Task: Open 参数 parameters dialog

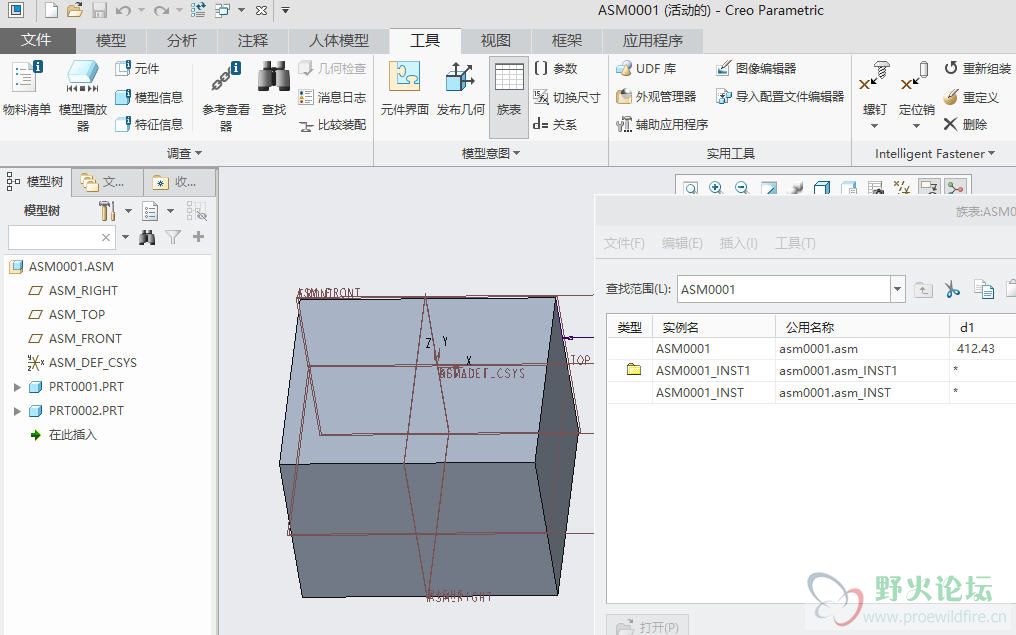Action: point(555,68)
